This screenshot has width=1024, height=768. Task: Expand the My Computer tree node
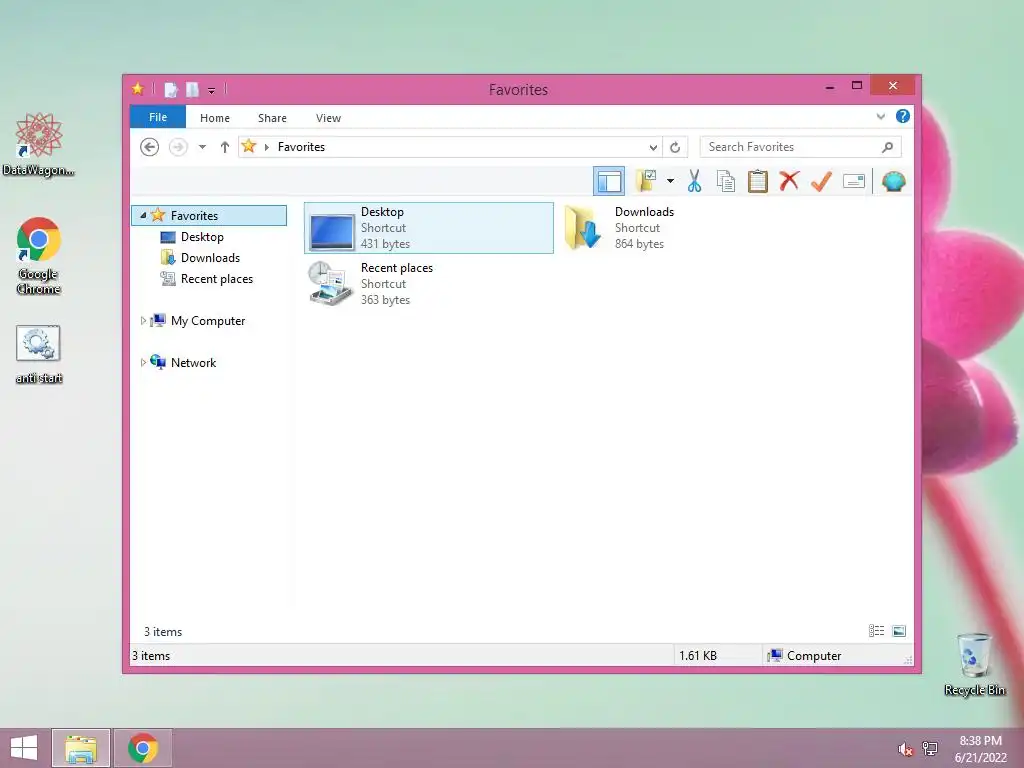click(x=143, y=321)
